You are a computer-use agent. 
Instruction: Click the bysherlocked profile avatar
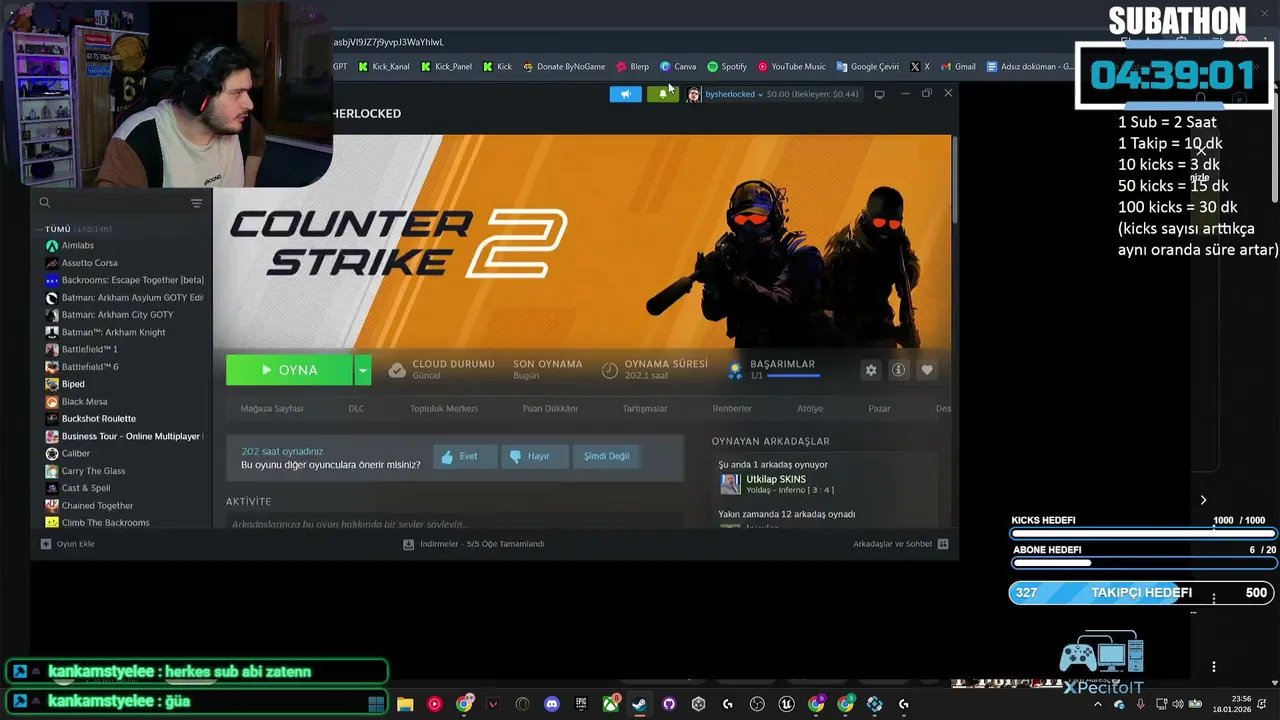(x=693, y=94)
